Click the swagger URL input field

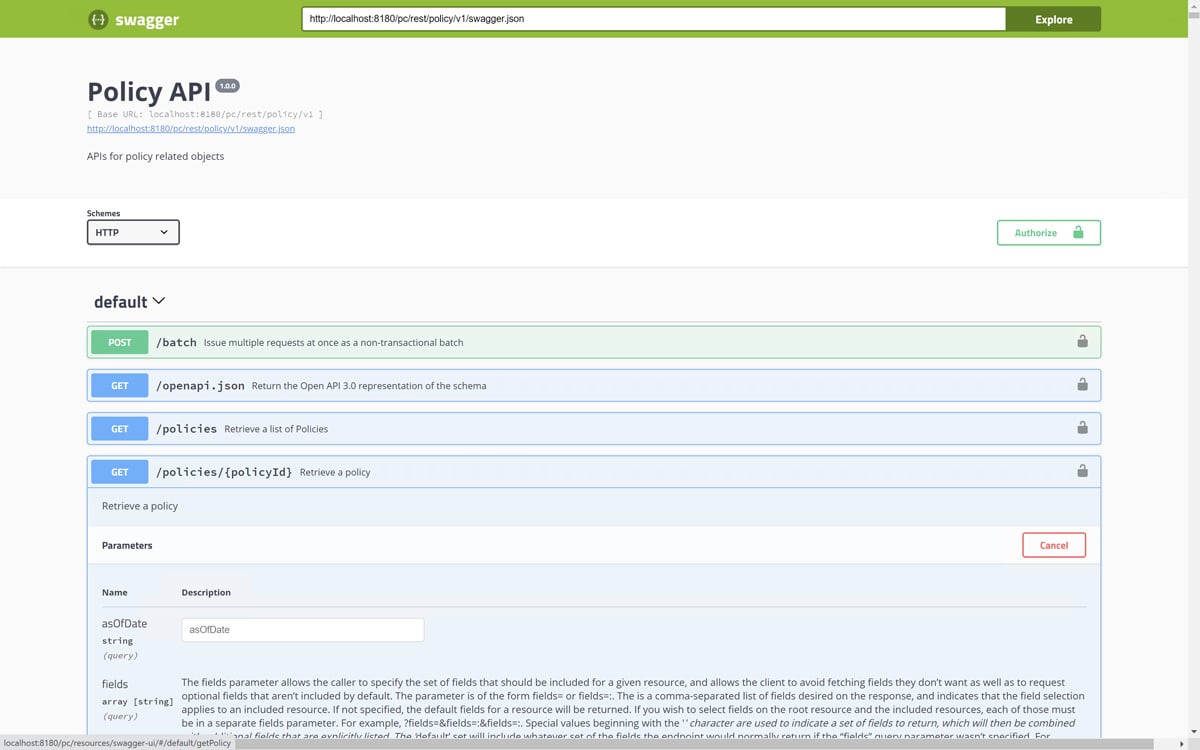(654, 19)
